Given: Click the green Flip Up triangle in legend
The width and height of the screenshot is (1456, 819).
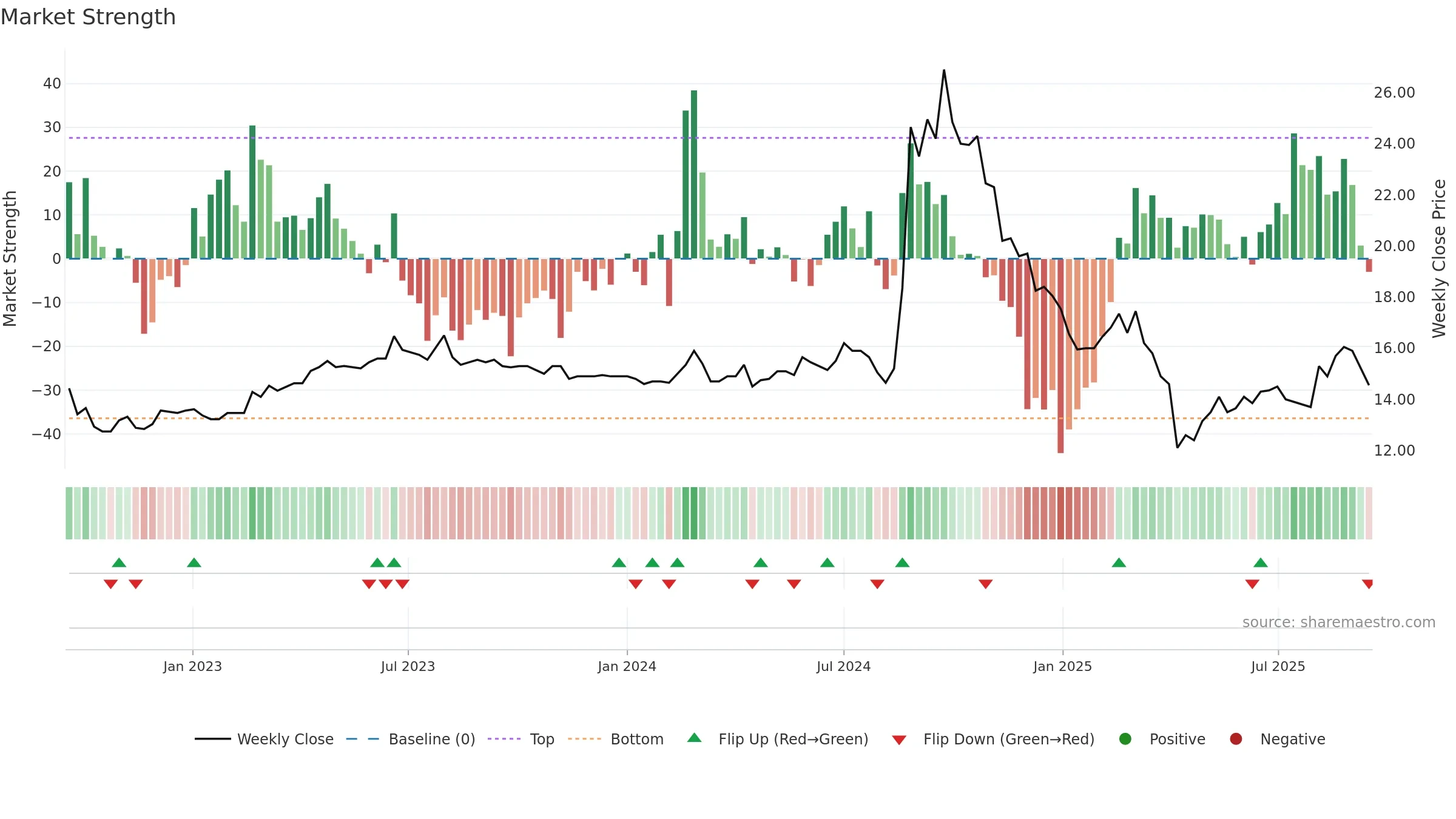Looking at the screenshot, I should (695, 738).
